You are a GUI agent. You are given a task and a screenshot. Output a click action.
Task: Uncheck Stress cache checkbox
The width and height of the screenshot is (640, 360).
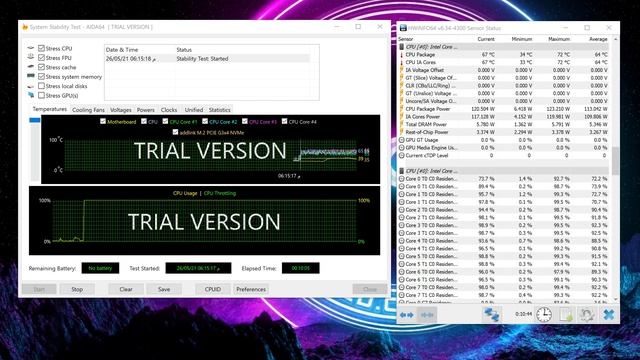tap(41, 67)
